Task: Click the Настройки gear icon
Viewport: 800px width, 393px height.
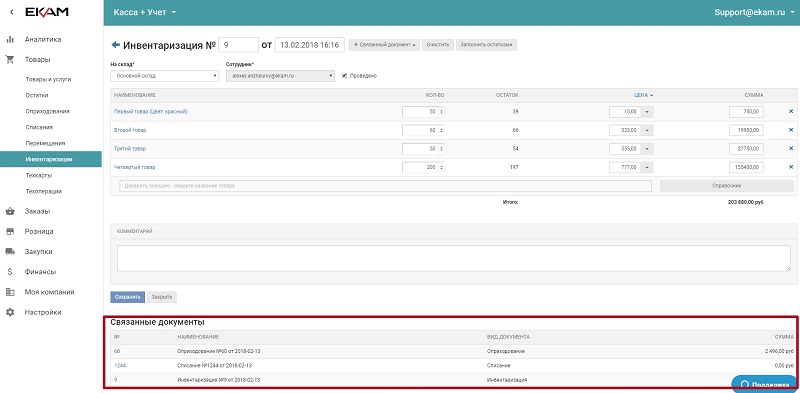Action: coord(10,312)
